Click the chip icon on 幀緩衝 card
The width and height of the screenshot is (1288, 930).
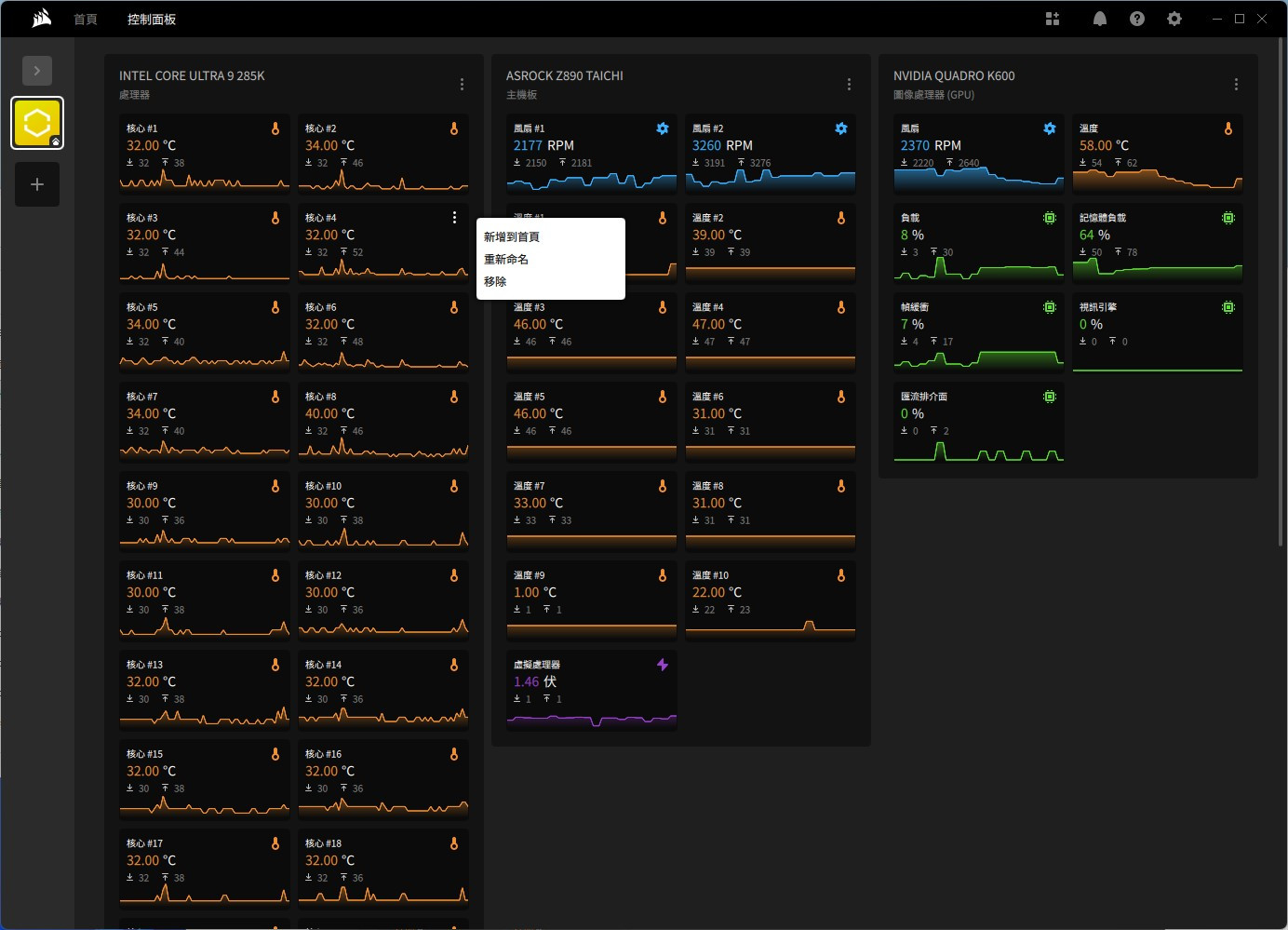coord(1050,307)
